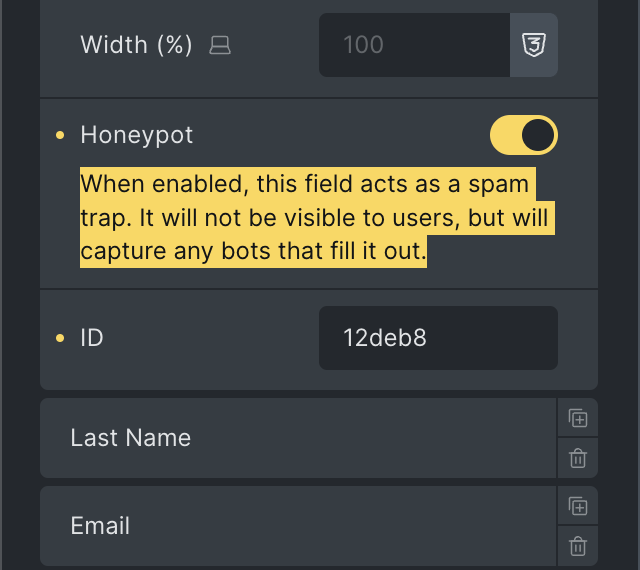This screenshot has width=640, height=570.
Task: Click the laptop breakpoint icon next to Width (%)
Action: pyautogui.click(x=220, y=45)
